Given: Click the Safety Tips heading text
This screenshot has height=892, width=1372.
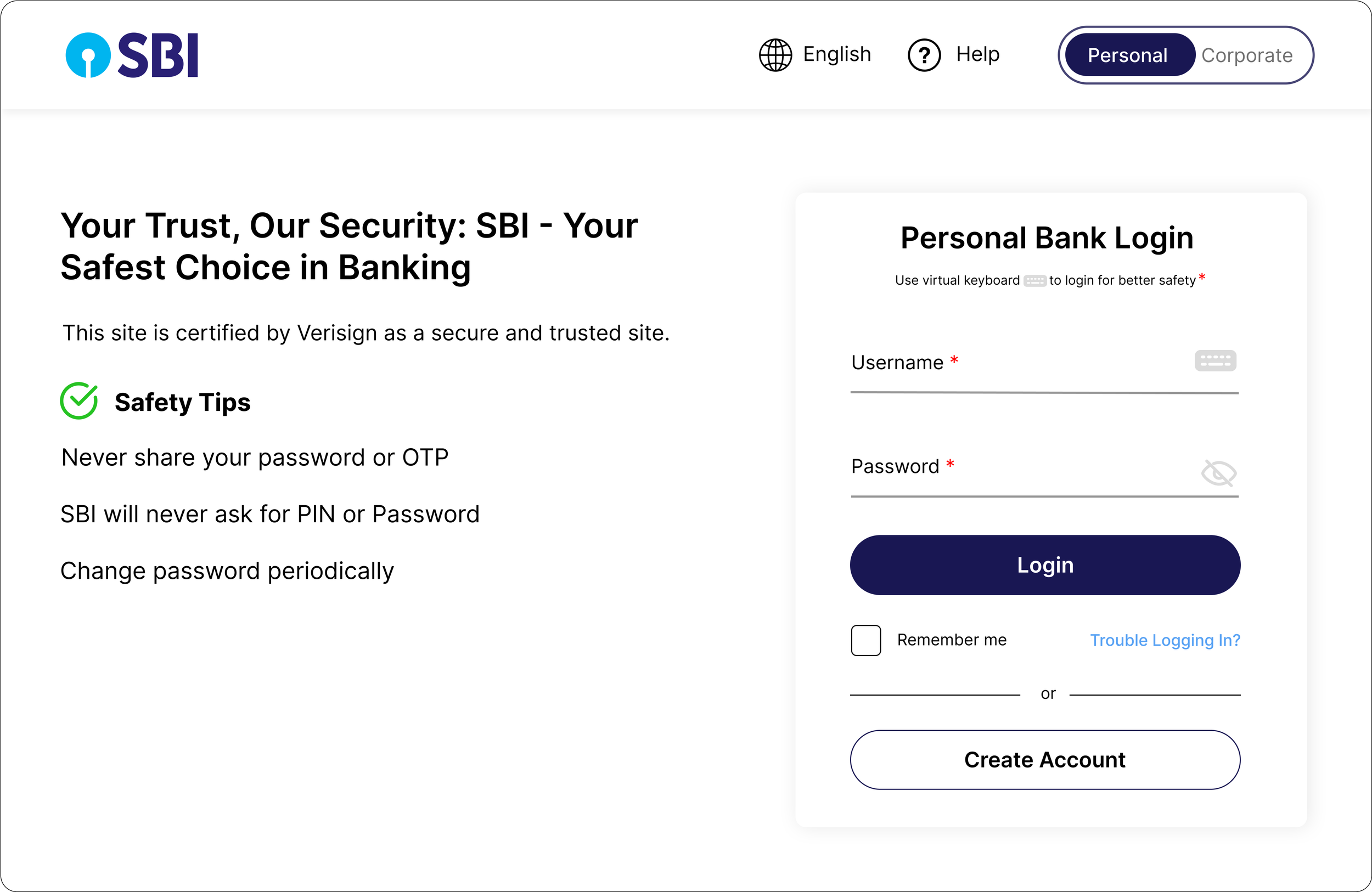Looking at the screenshot, I should click(x=182, y=402).
